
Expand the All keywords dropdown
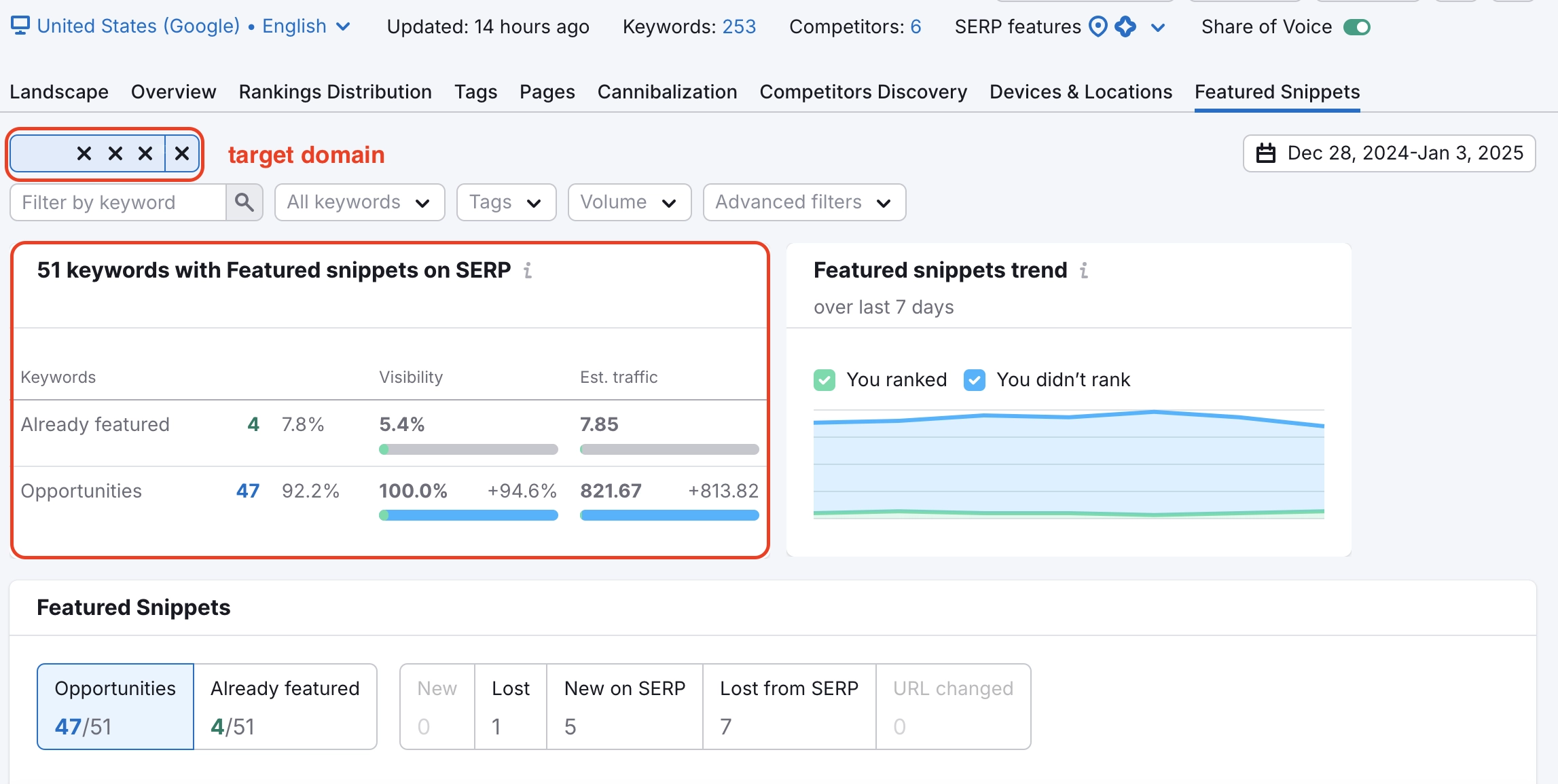tap(359, 202)
